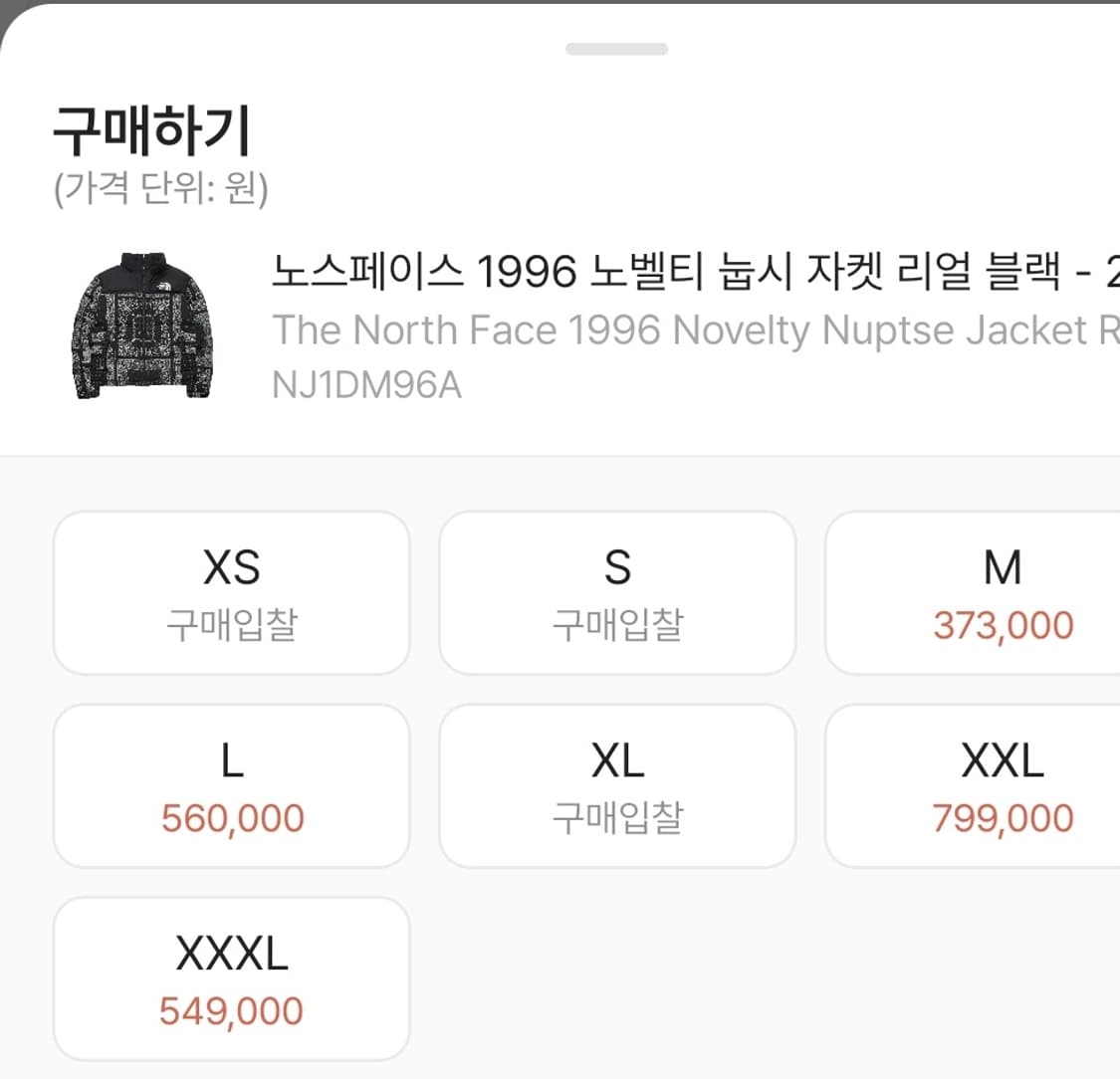Select the XS size bid option

click(x=231, y=592)
